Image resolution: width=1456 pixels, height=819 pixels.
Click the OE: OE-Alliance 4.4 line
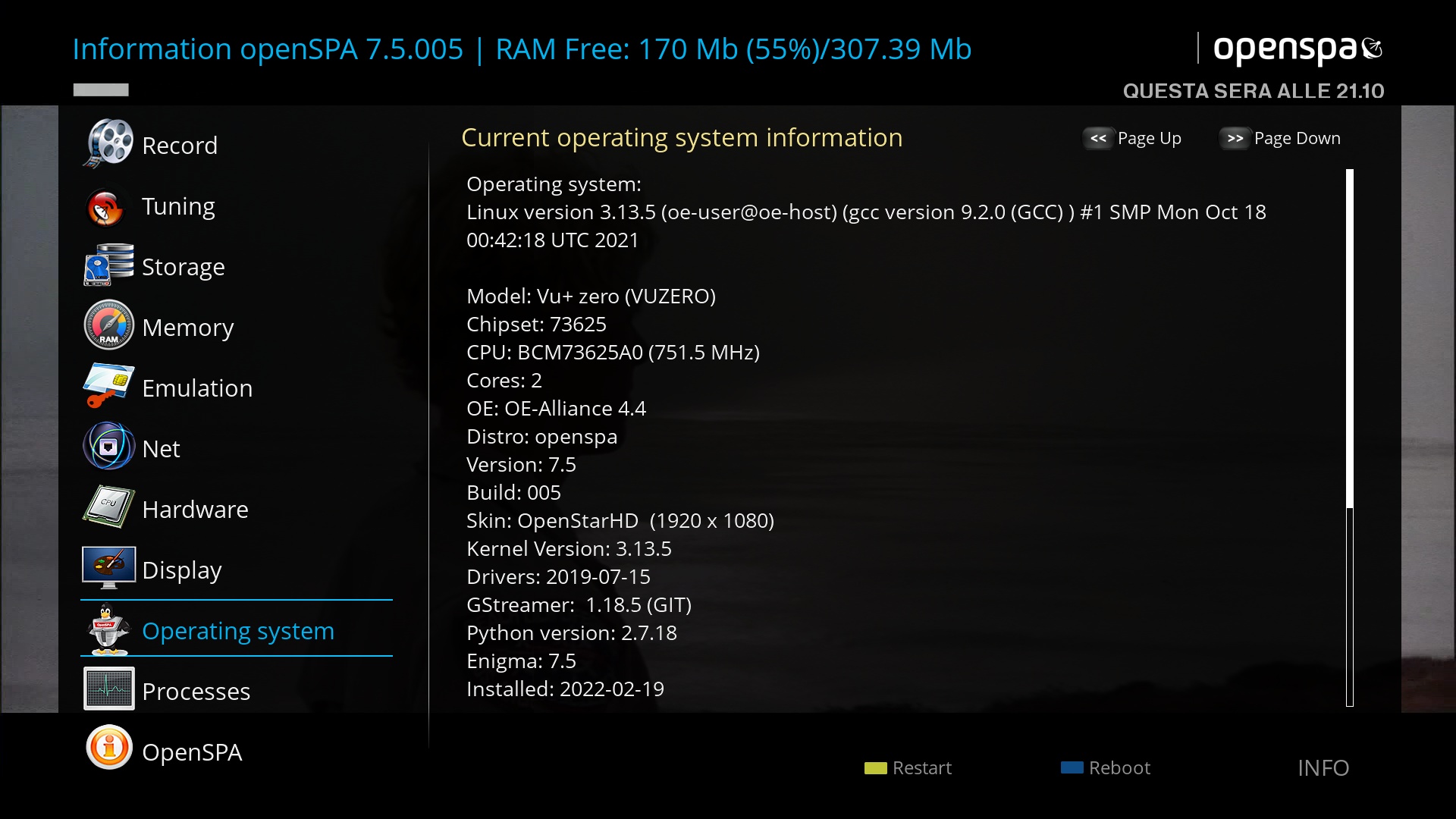(556, 408)
